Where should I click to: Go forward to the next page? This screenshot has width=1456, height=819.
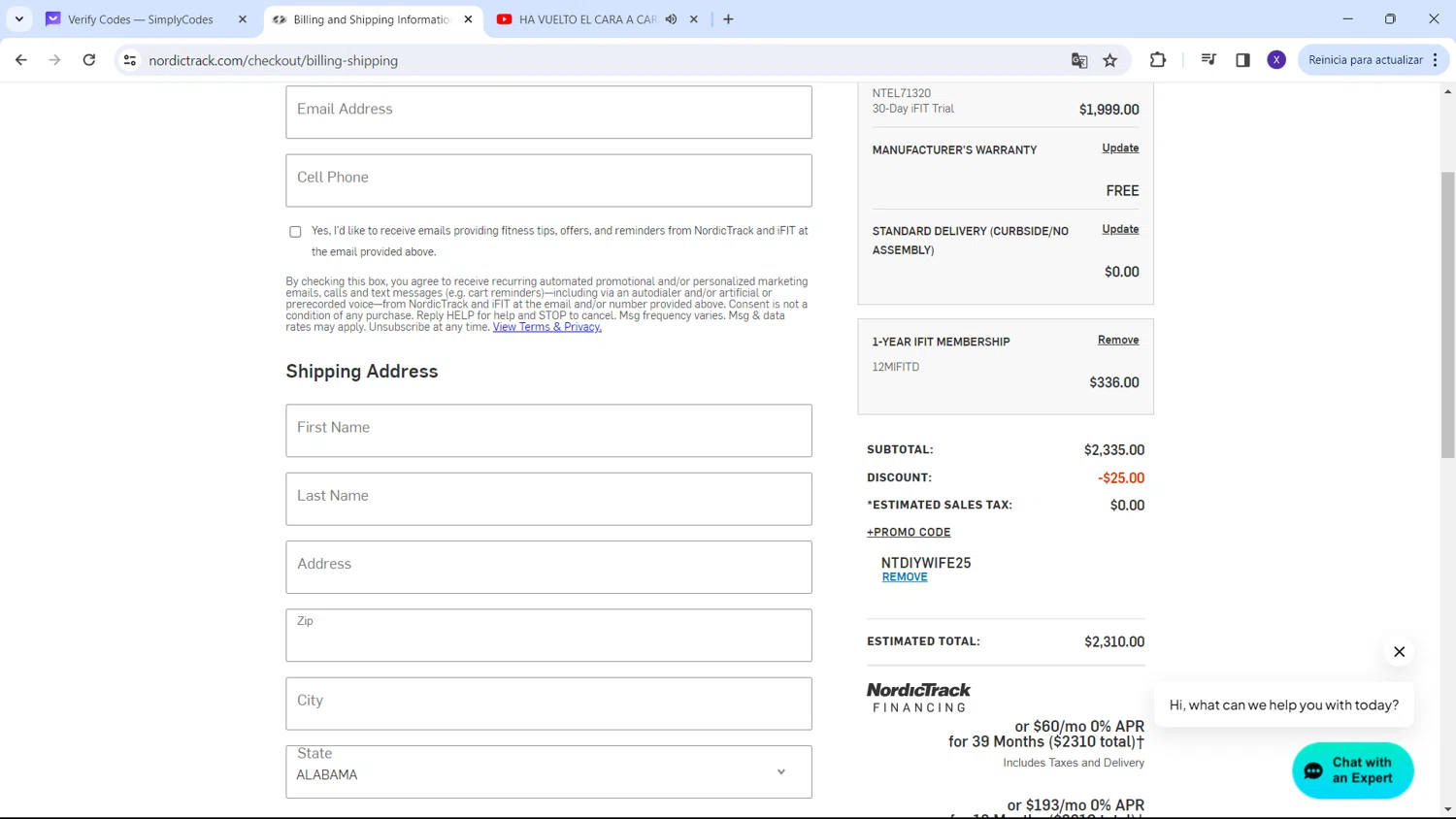point(55,60)
